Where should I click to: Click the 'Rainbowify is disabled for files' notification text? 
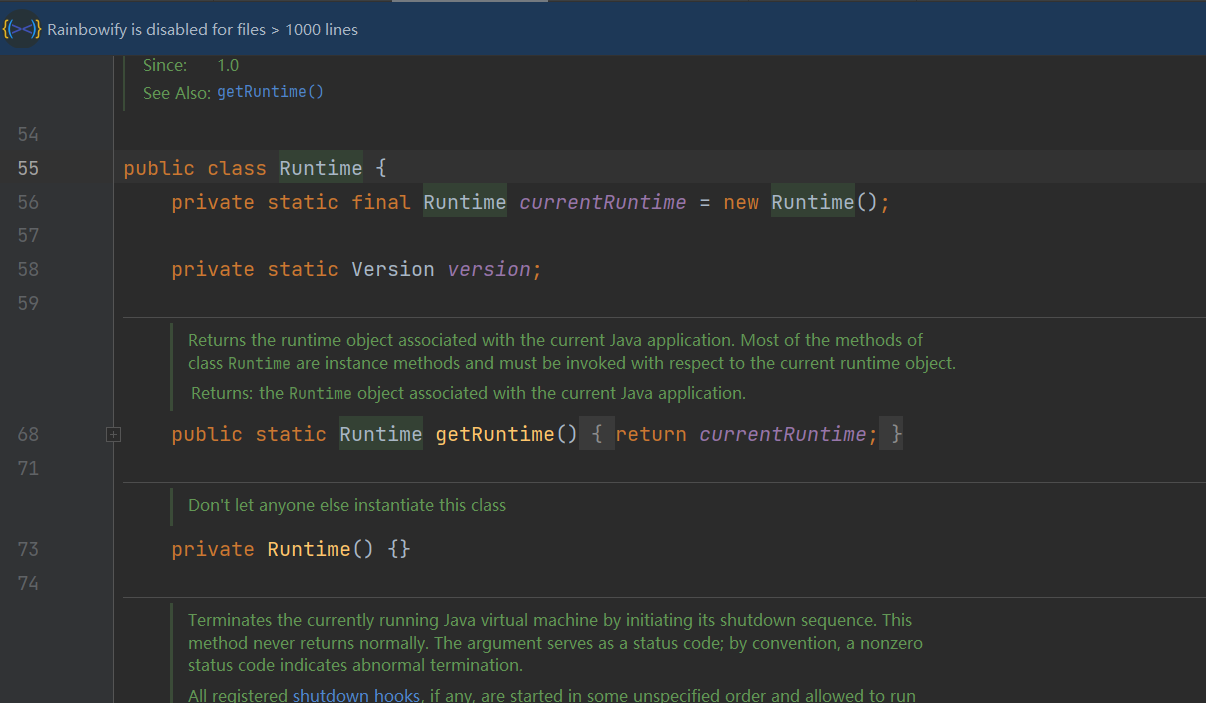[x=203, y=30]
